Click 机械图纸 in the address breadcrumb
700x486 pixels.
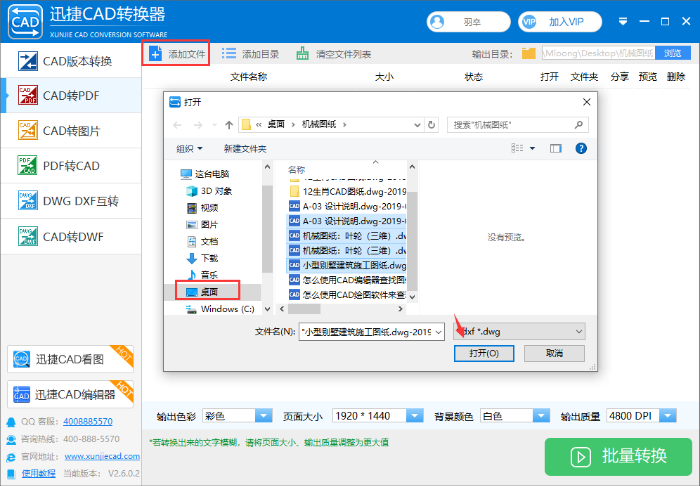pyautogui.click(x=319, y=125)
